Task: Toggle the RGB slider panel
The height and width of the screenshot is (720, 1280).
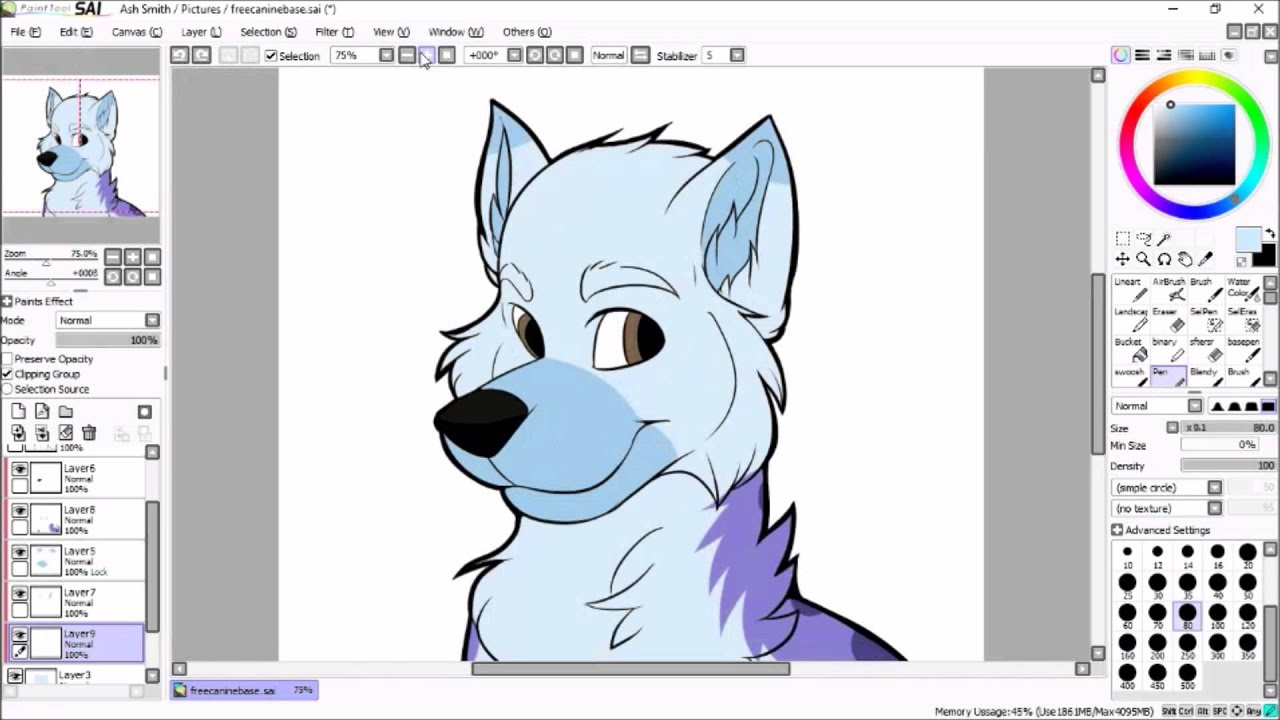Action: pyautogui.click(x=1142, y=55)
